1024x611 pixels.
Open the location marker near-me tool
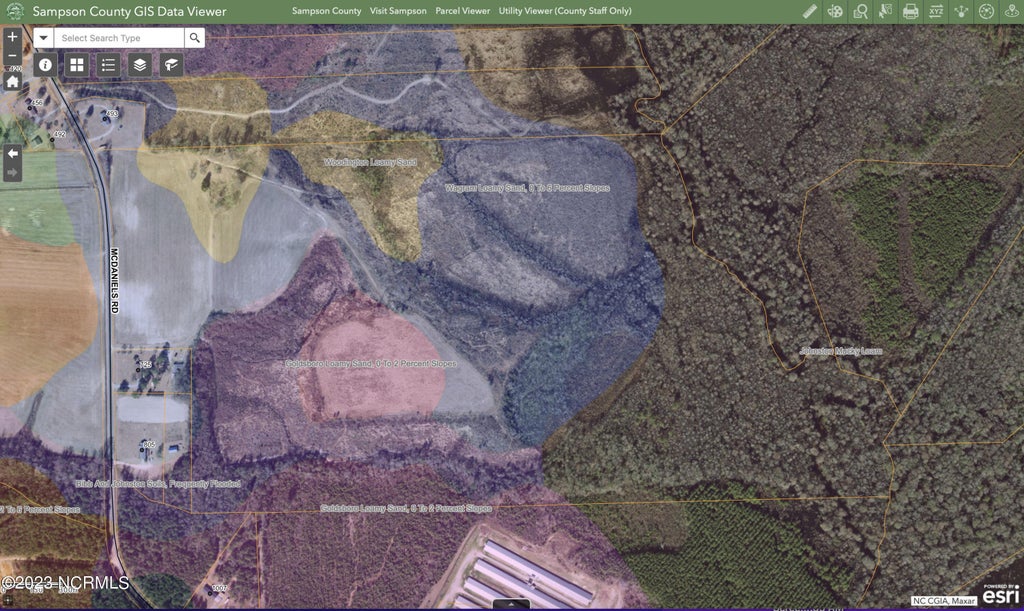pos(1012,11)
